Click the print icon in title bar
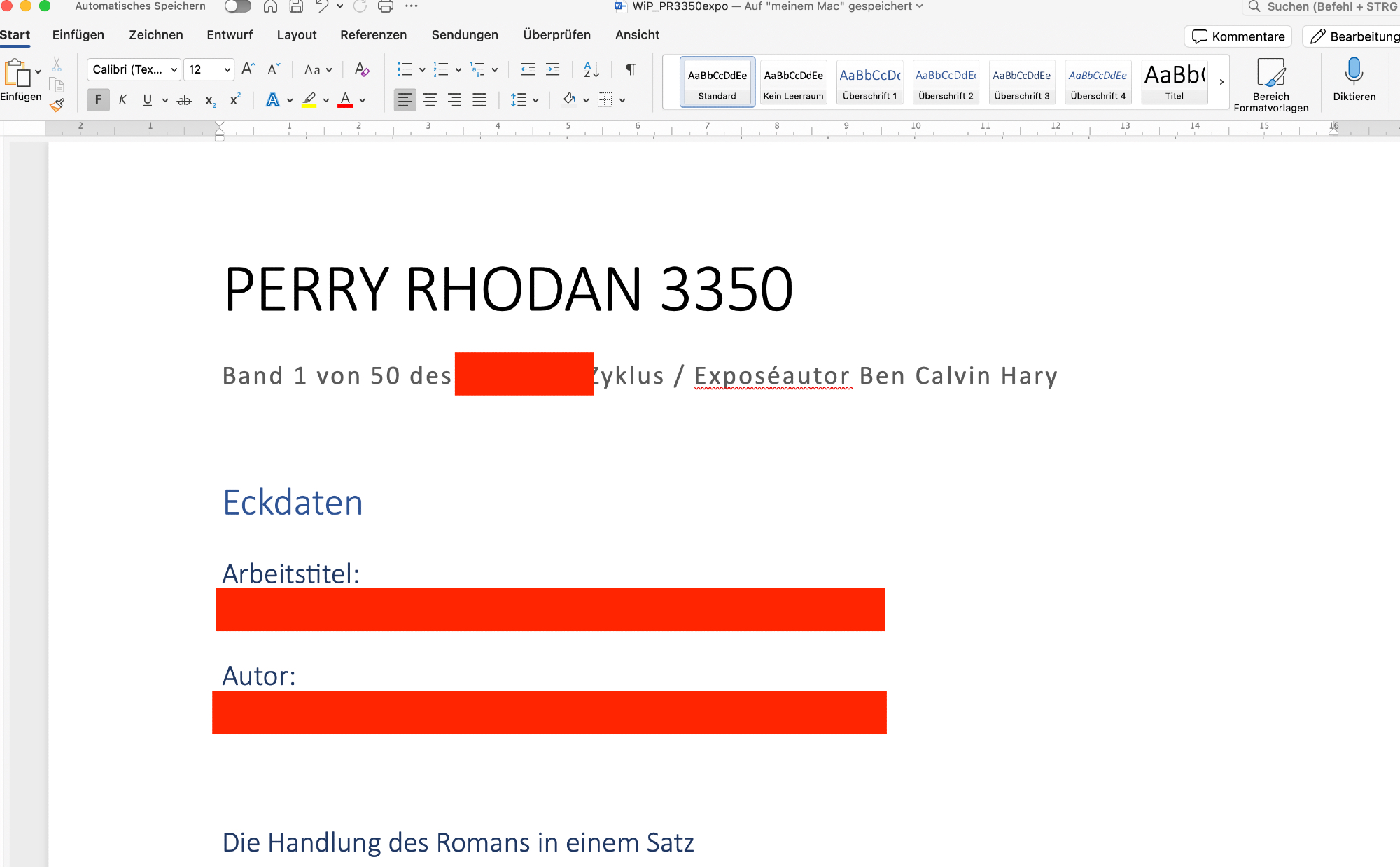 (x=385, y=6)
